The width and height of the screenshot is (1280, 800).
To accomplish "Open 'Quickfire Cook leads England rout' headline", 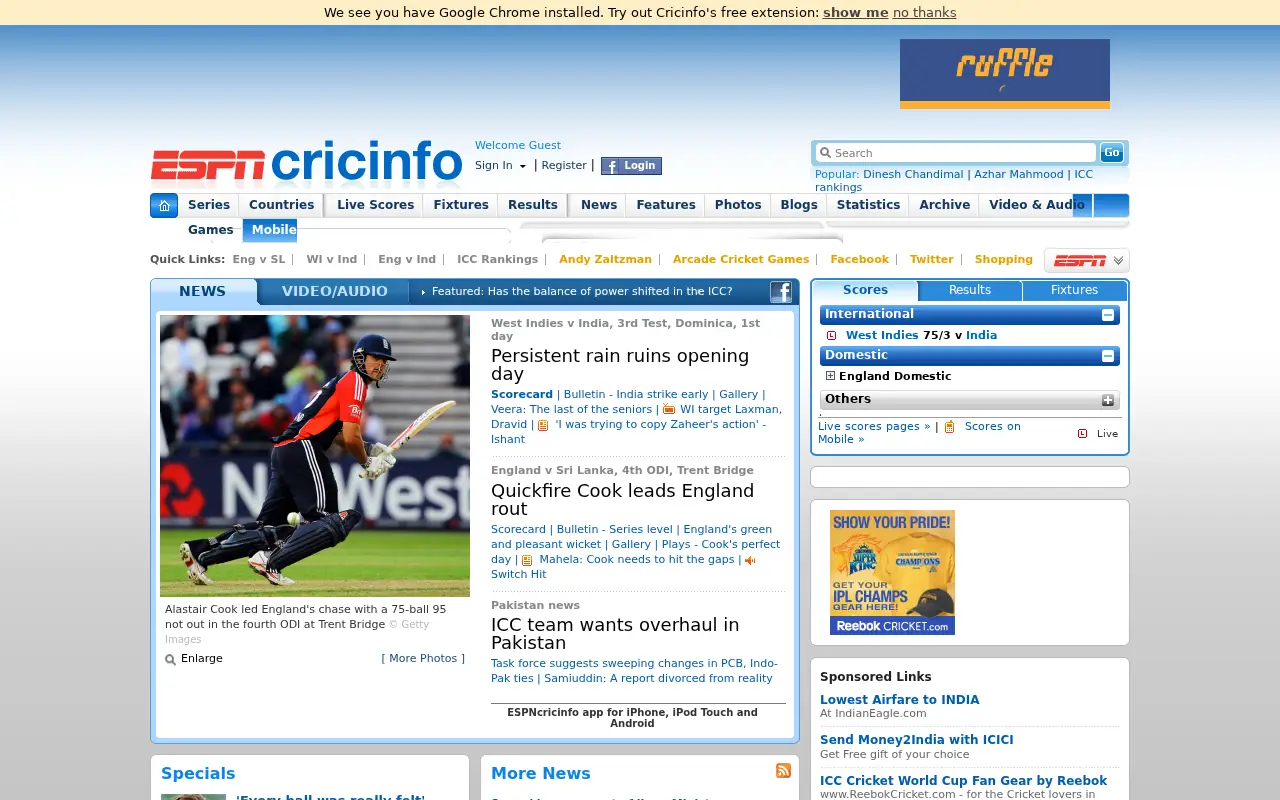I will pyautogui.click(x=622, y=500).
